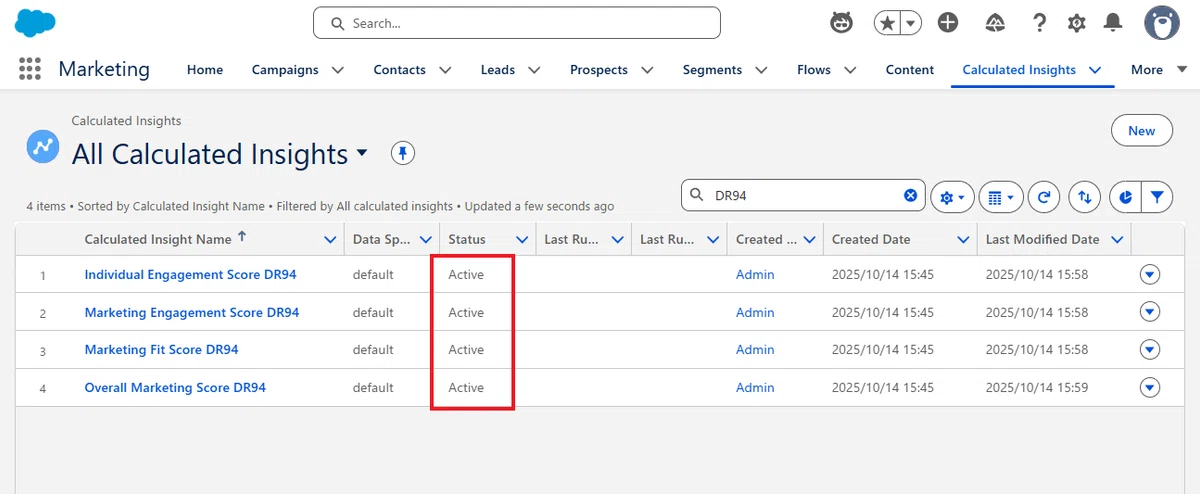1200x494 pixels.
Task: Refresh the list view
Action: (1044, 198)
